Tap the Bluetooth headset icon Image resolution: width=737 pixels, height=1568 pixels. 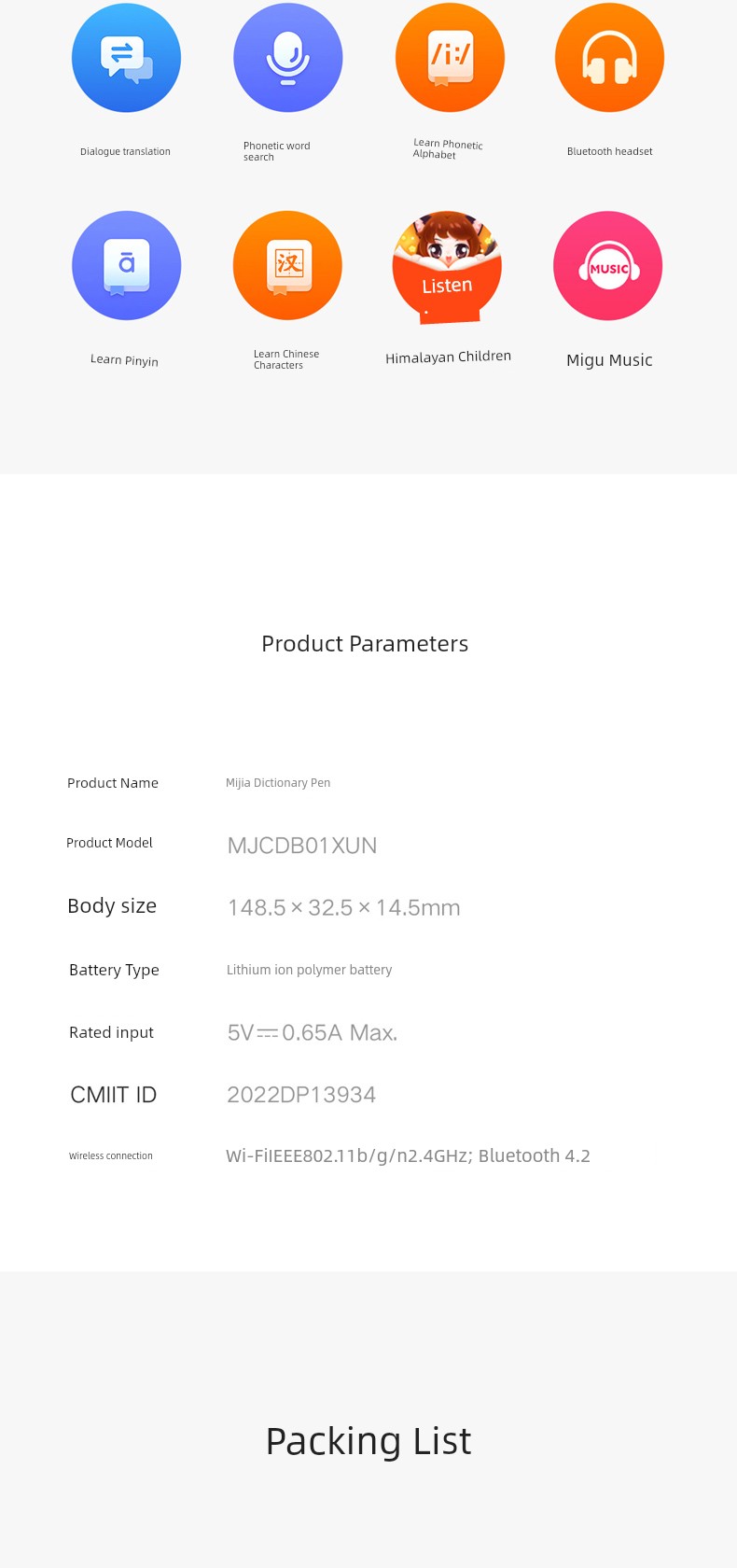[609, 58]
